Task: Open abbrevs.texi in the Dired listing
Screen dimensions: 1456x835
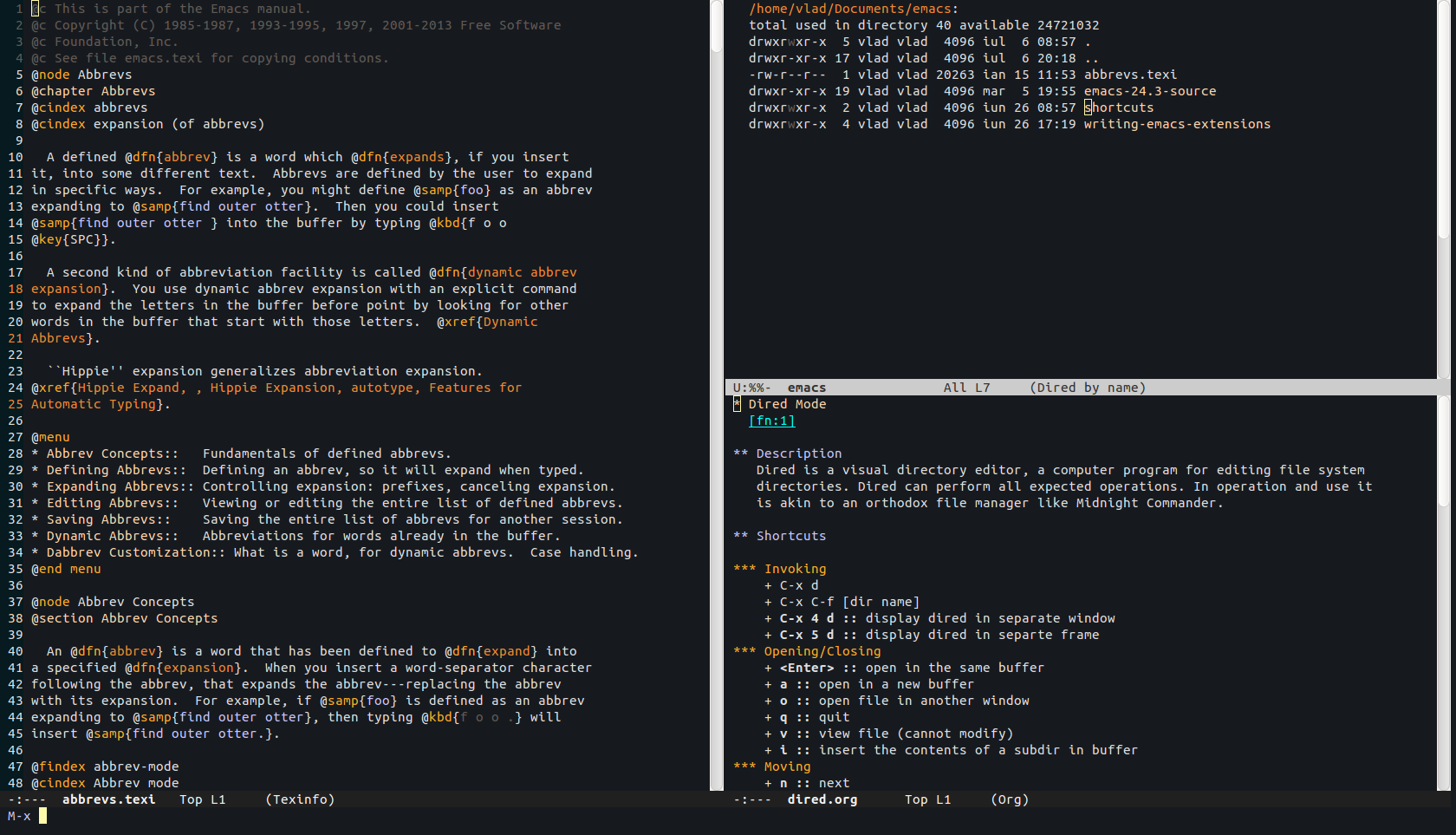Action: (1130, 75)
